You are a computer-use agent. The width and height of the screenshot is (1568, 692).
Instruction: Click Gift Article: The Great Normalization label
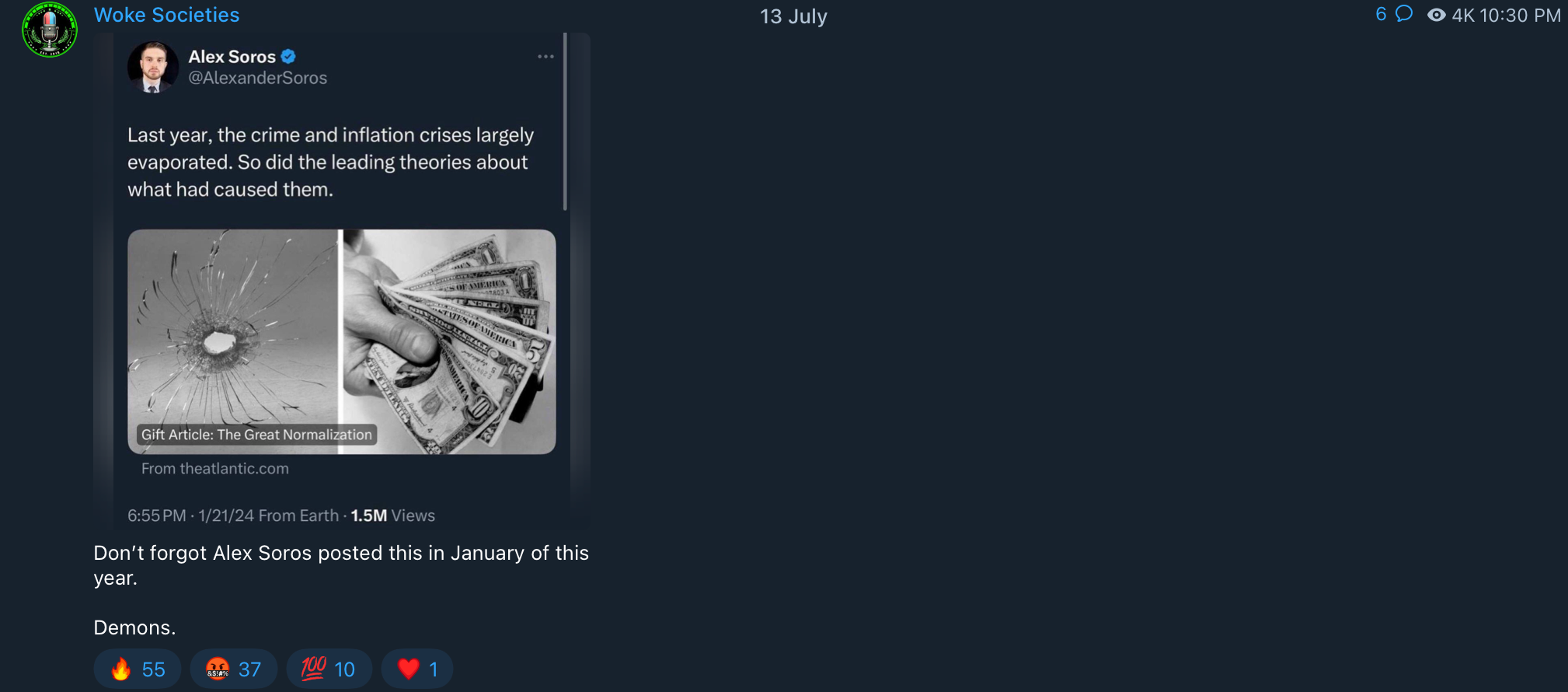[x=256, y=435]
